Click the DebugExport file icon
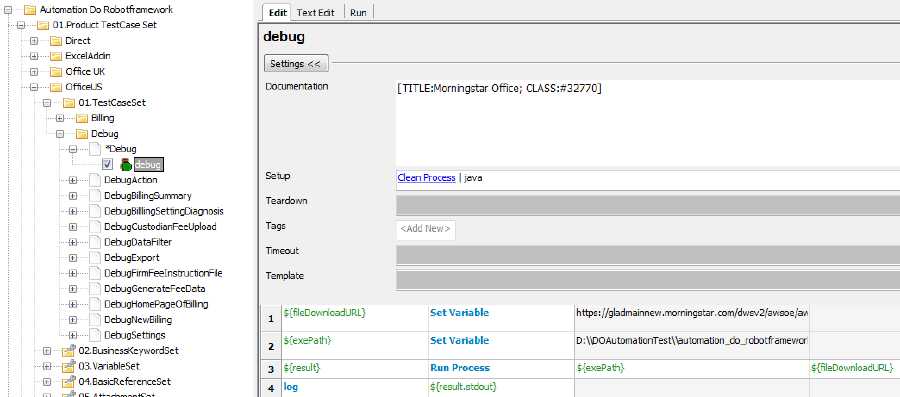Screen dimensions: 900x397 [95, 258]
